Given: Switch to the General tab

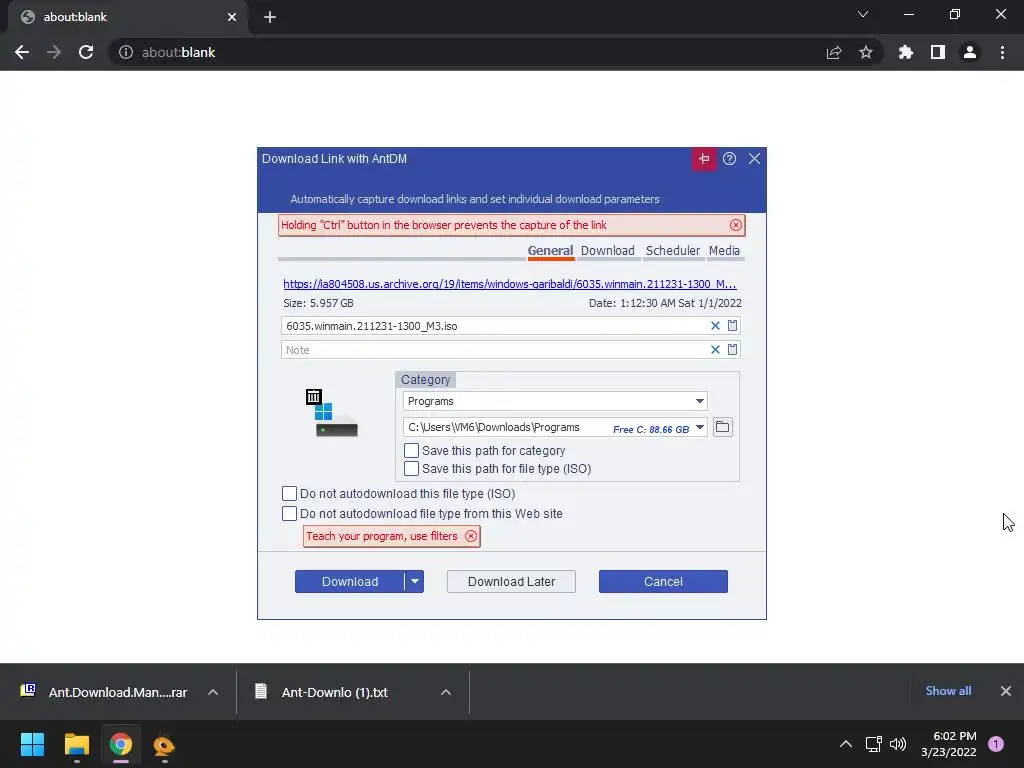Looking at the screenshot, I should tap(551, 251).
